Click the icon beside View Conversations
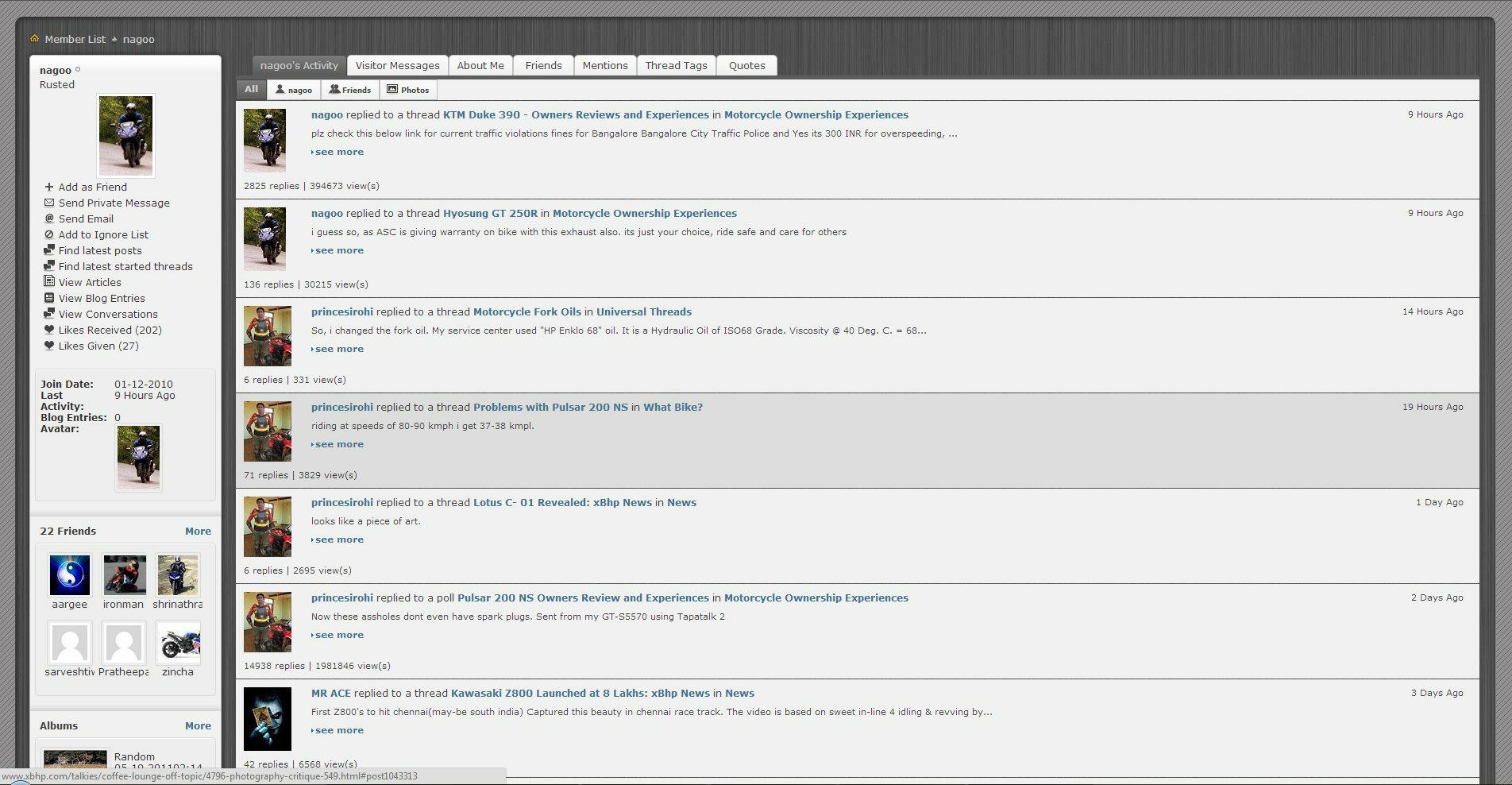 pyautogui.click(x=49, y=313)
